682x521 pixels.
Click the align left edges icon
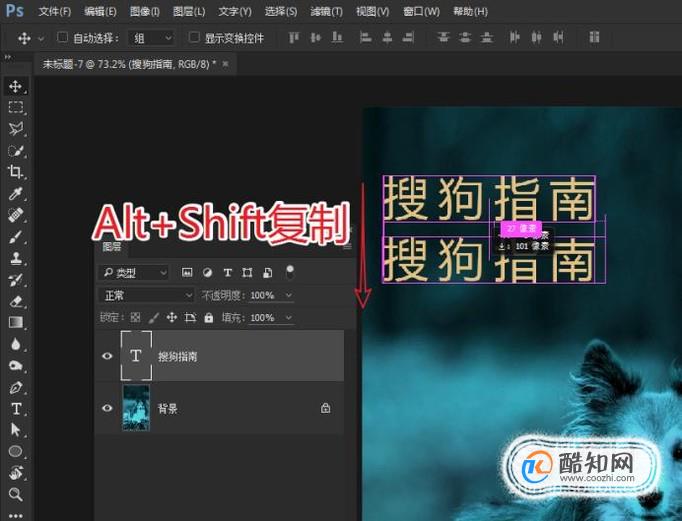coord(366,38)
